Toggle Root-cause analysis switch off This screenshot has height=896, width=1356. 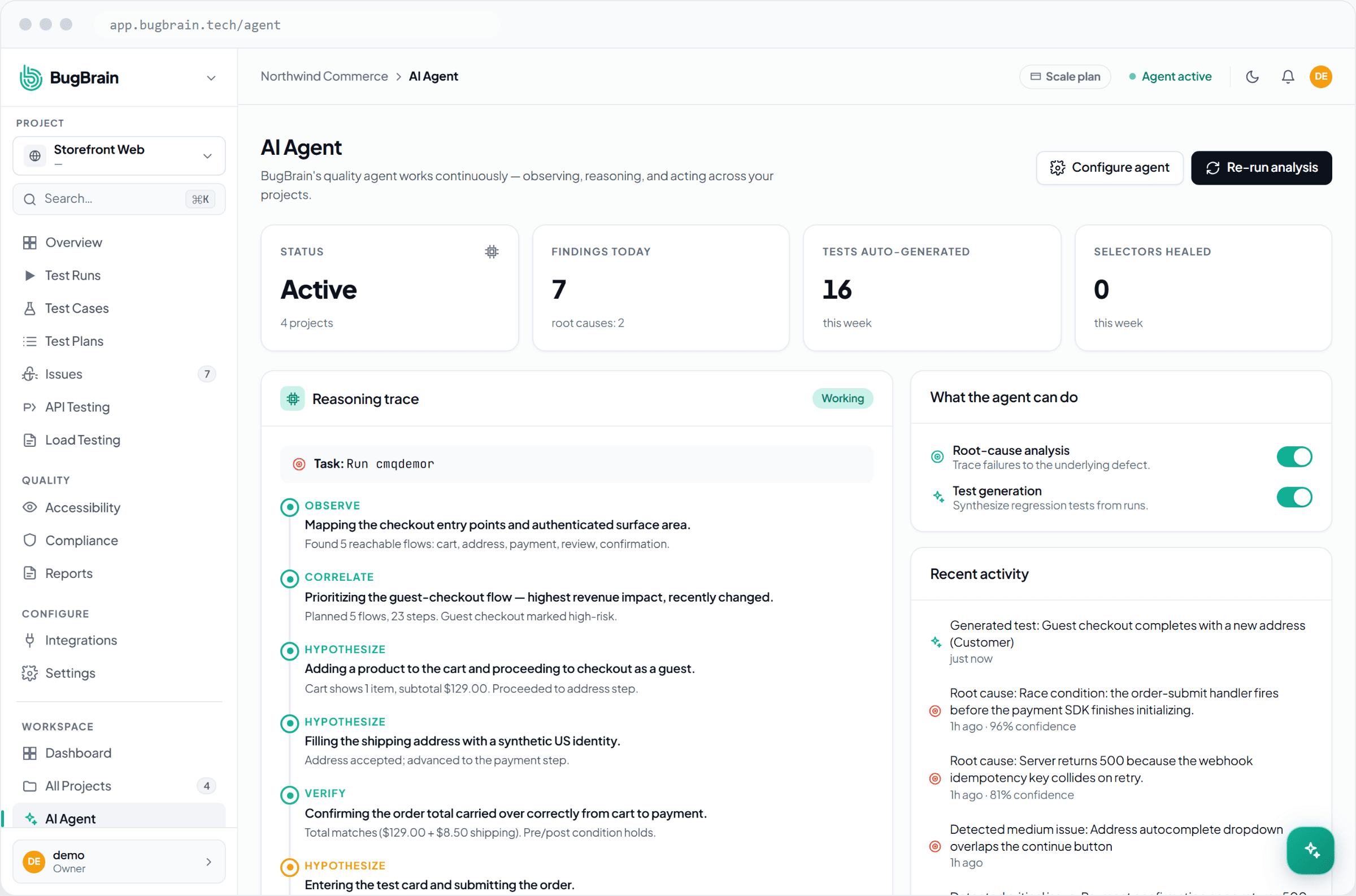coord(1294,456)
